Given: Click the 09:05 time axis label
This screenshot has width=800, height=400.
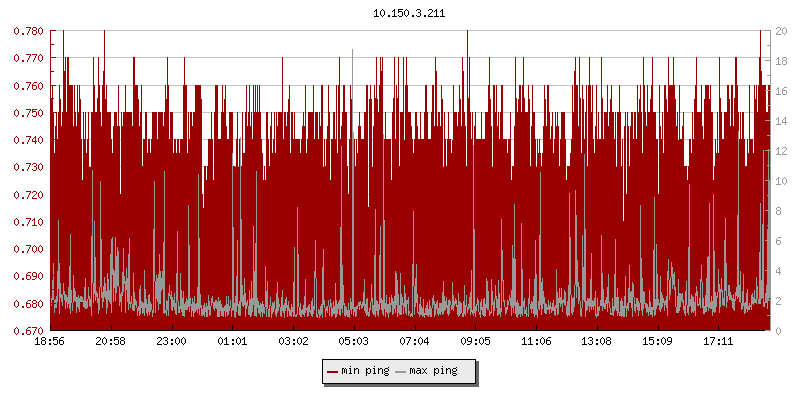Looking at the screenshot, I should (475, 341).
